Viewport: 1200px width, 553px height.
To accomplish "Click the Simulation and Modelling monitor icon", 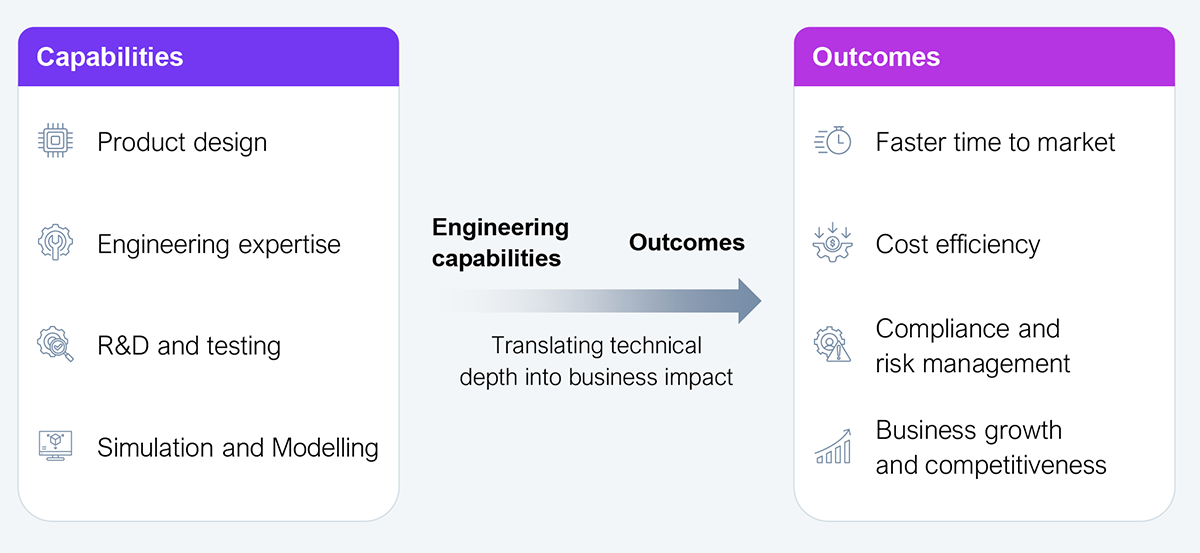I will click(55, 447).
